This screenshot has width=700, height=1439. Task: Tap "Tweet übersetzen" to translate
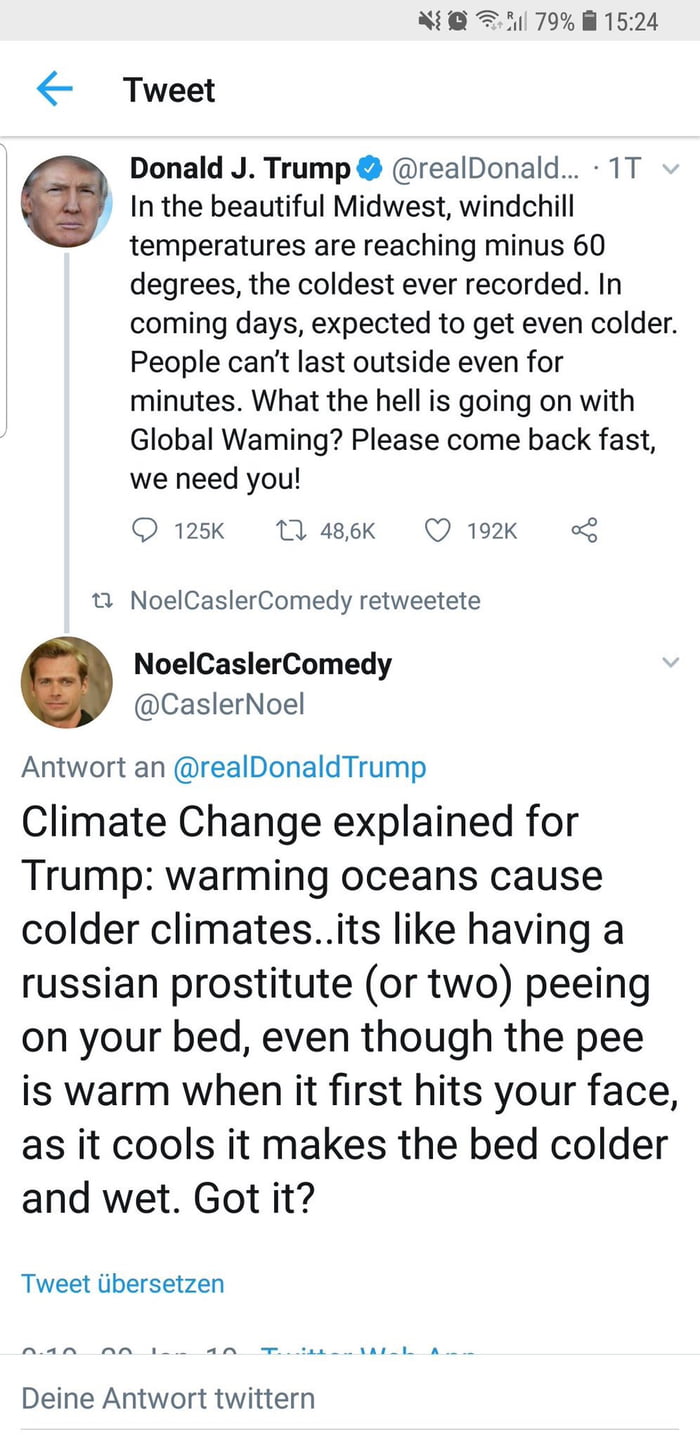(x=122, y=1283)
